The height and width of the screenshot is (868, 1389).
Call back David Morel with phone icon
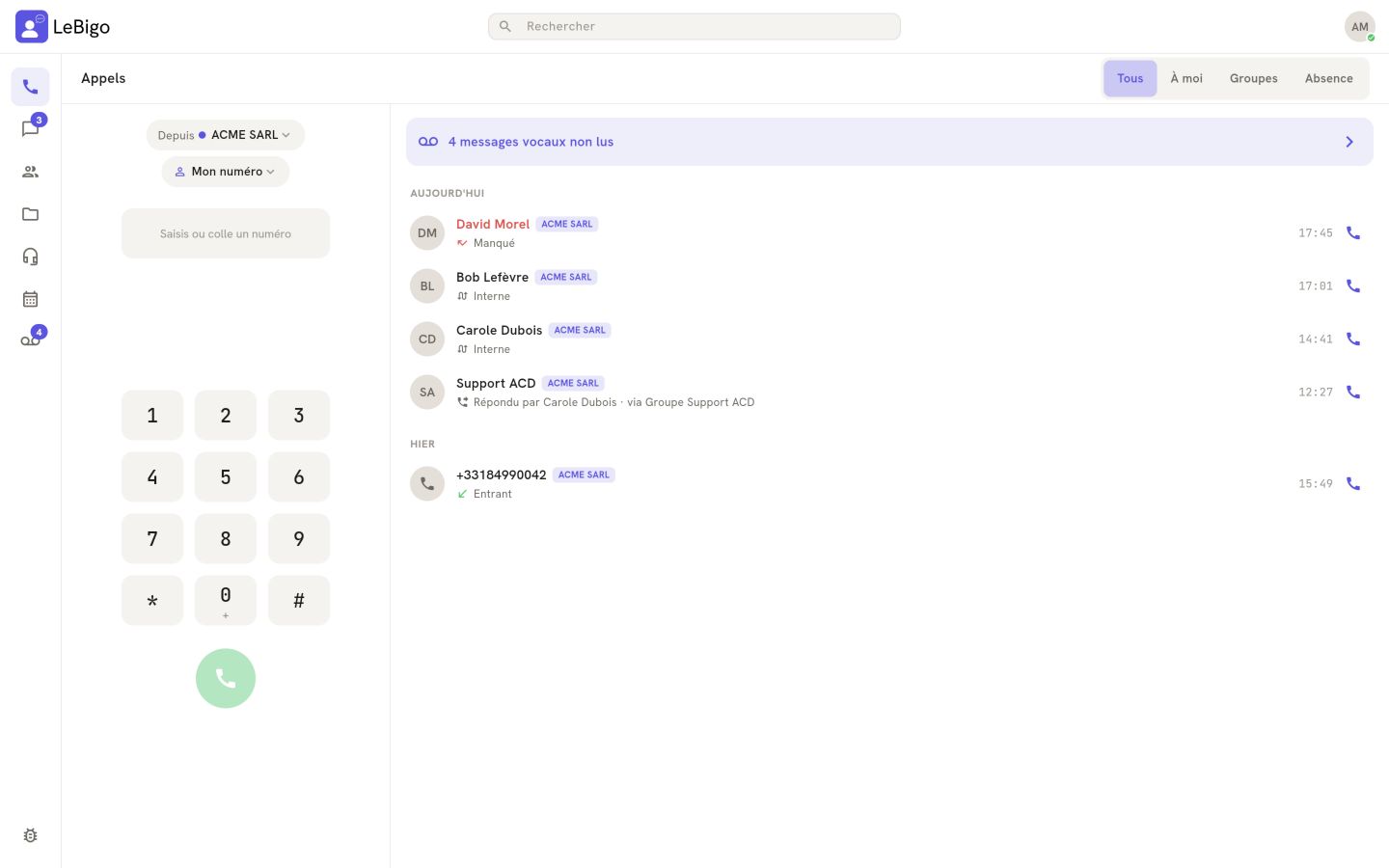[1353, 233]
